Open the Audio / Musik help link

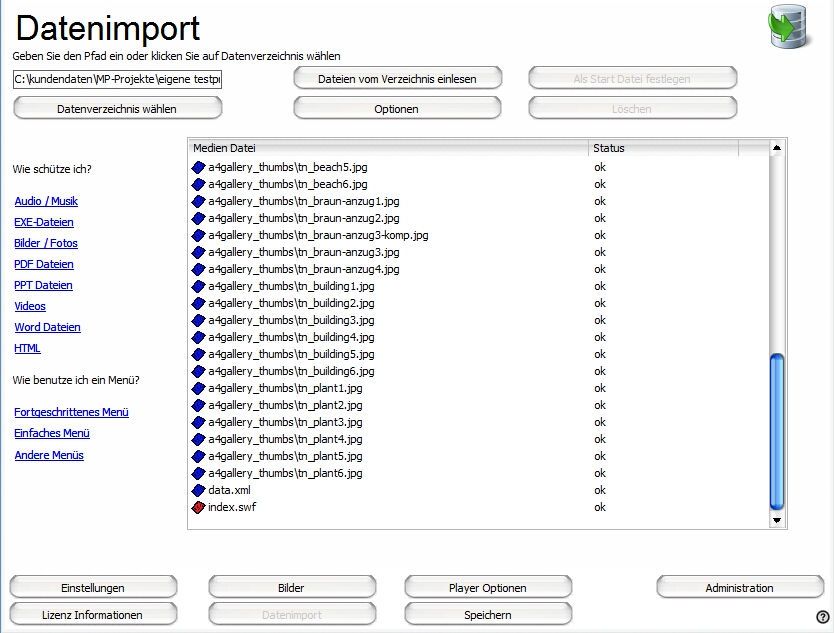(46, 202)
